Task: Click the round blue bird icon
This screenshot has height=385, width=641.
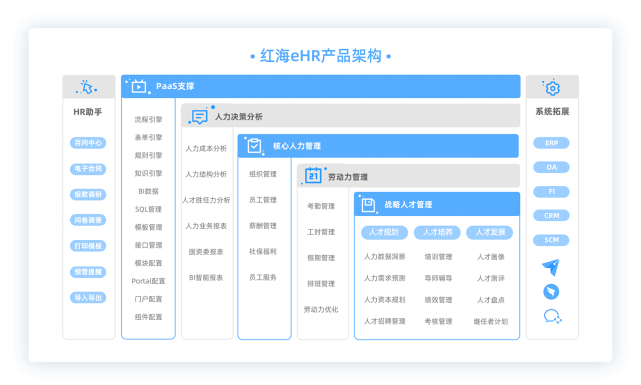Action: pyautogui.click(x=551, y=292)
